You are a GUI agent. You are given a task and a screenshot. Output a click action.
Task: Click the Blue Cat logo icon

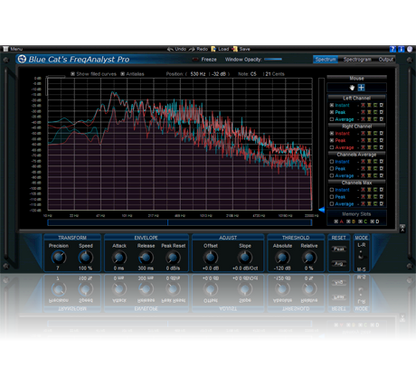(22, 59)
